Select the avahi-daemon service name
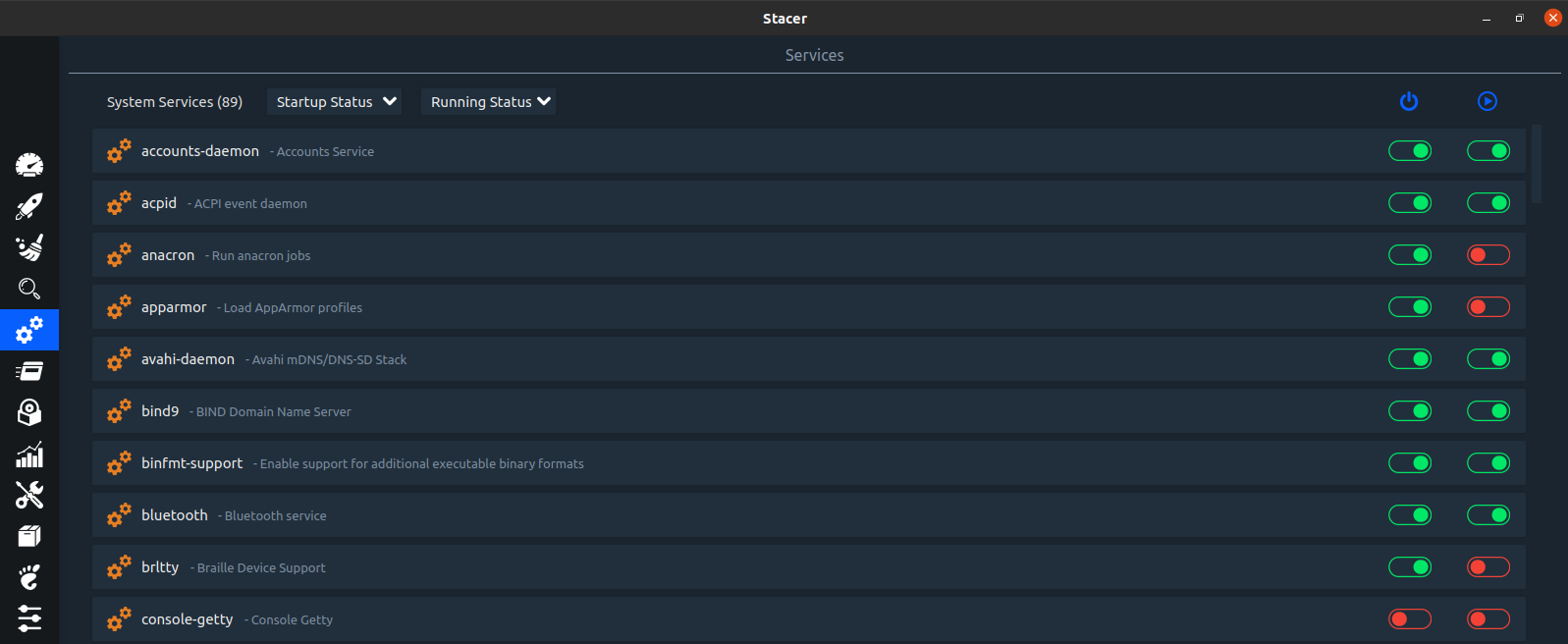 188,359
